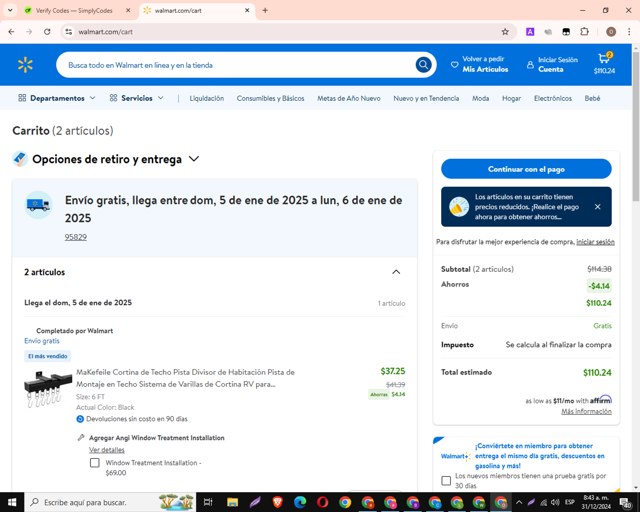Show hidden system tray icons chevron
Viewport: 640px width, 512px height.
519,502
